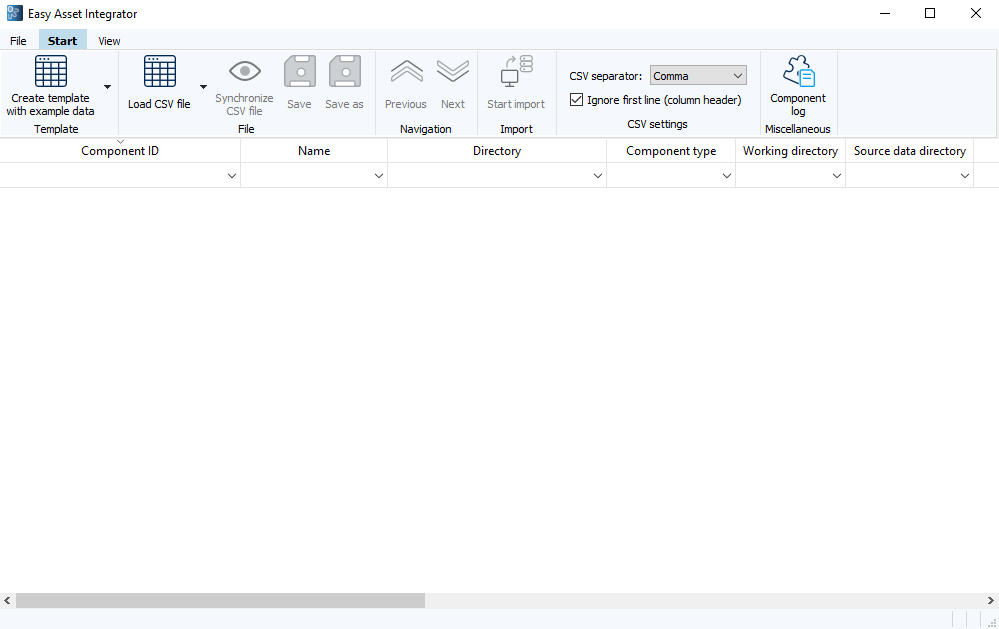The width and height of the screenshot is (999, 629).
Task: Uncheck Ignore first line (column header)
Action: [576, 100]
